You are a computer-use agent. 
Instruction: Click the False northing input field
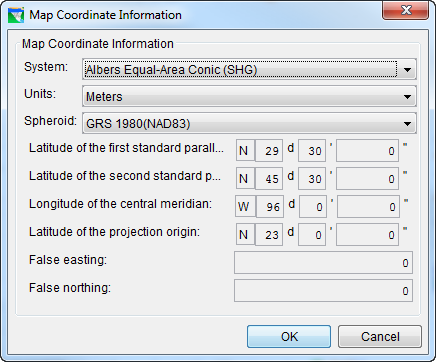click(323, 290)
